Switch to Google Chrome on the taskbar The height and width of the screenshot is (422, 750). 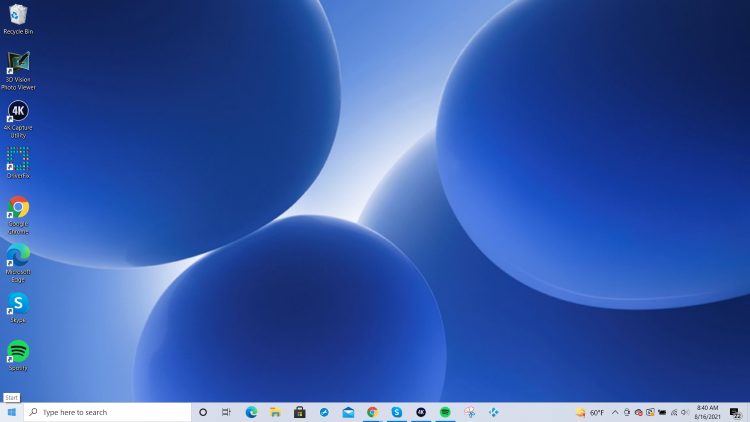[x=372, y=412]
